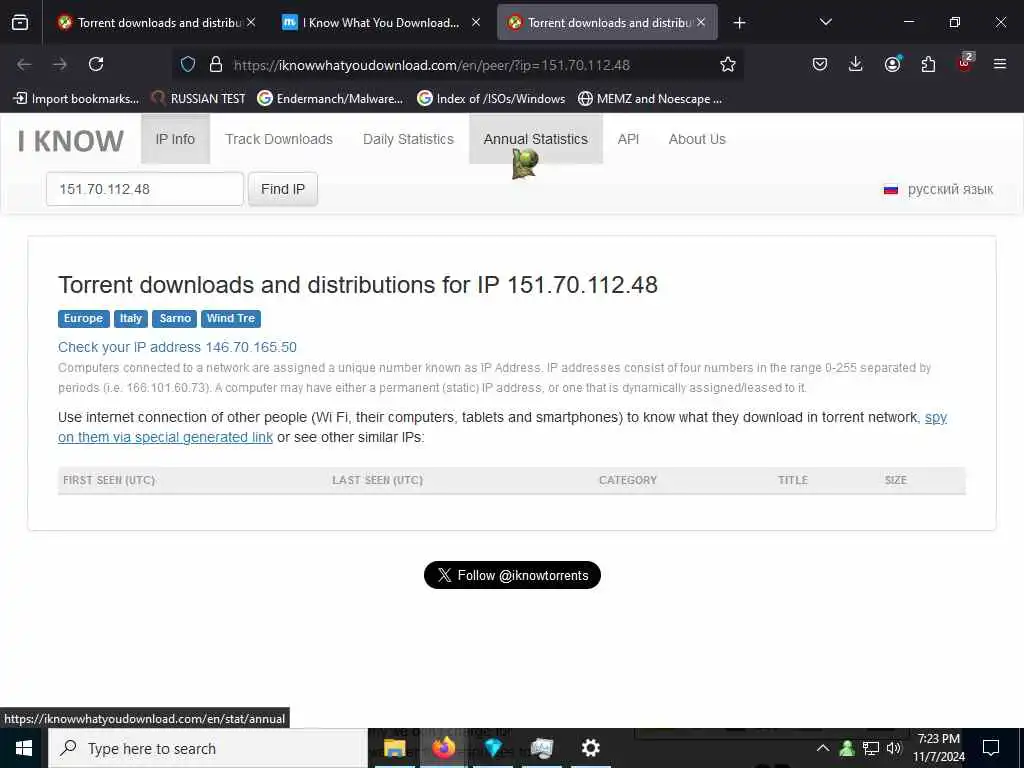Click the I KNOW site logo

pyautogui.click(x=71, y=140)
